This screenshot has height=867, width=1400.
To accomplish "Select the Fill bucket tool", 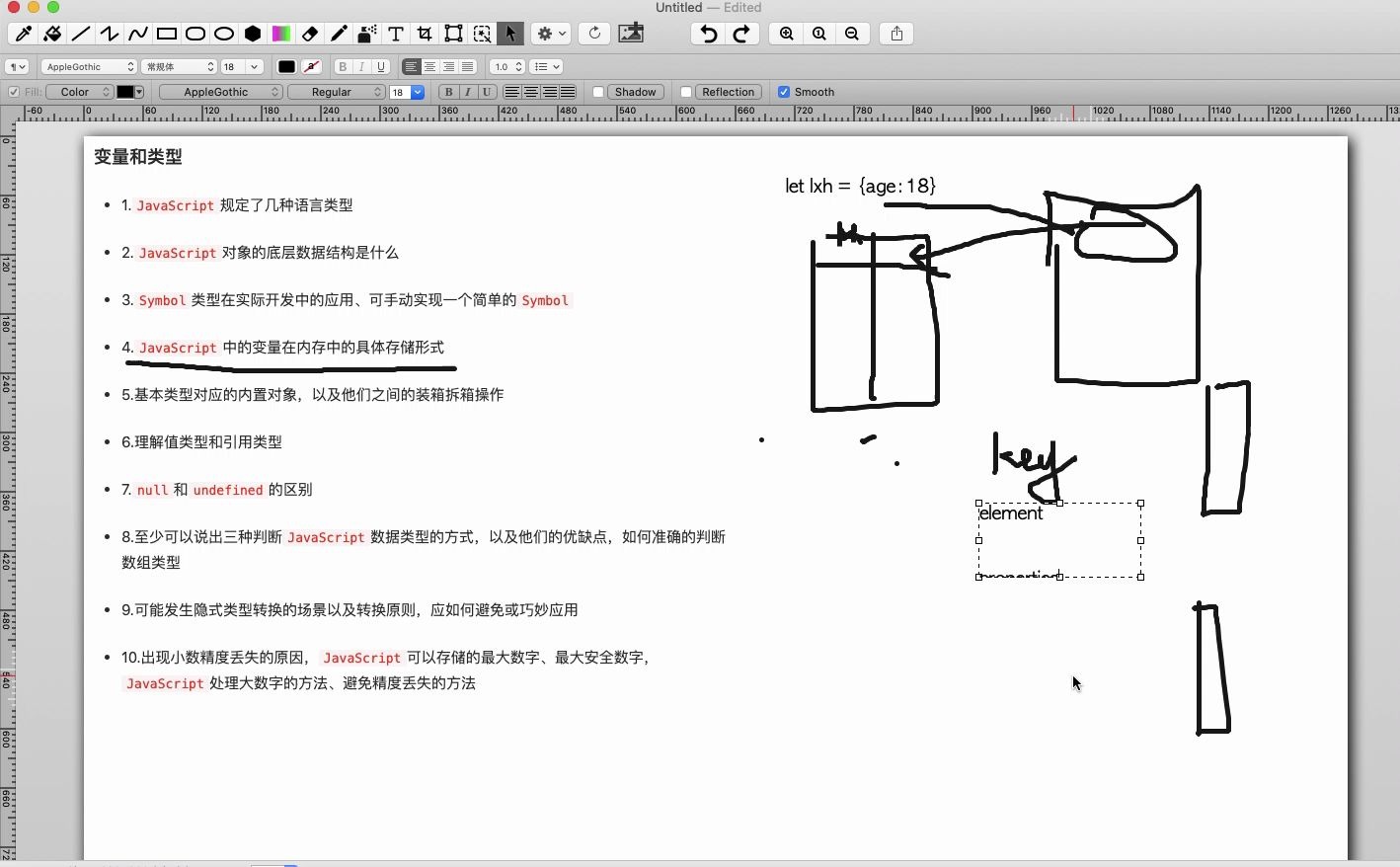I will (52, 34).
